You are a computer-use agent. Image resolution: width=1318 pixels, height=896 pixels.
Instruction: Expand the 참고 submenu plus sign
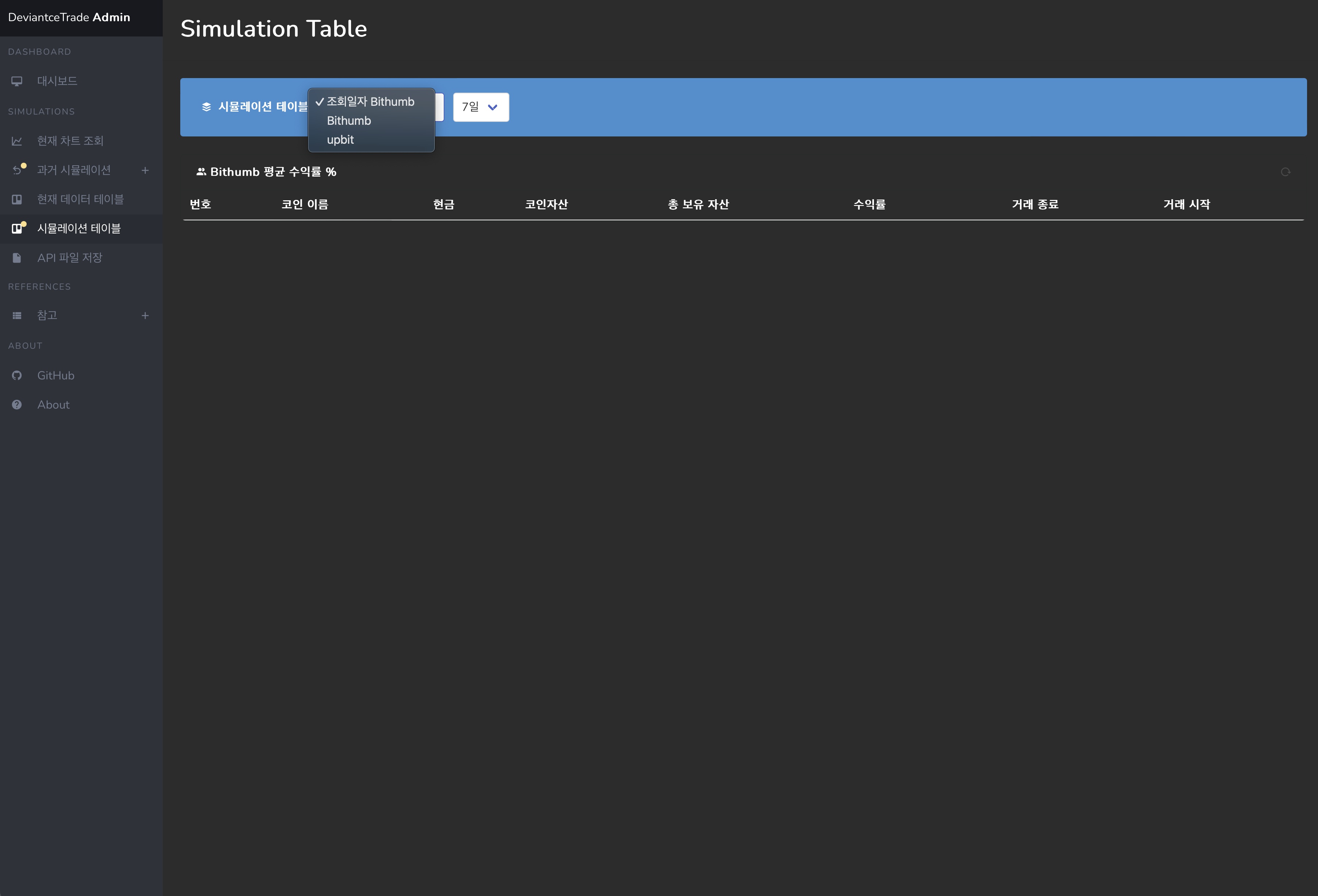(145, 316)
